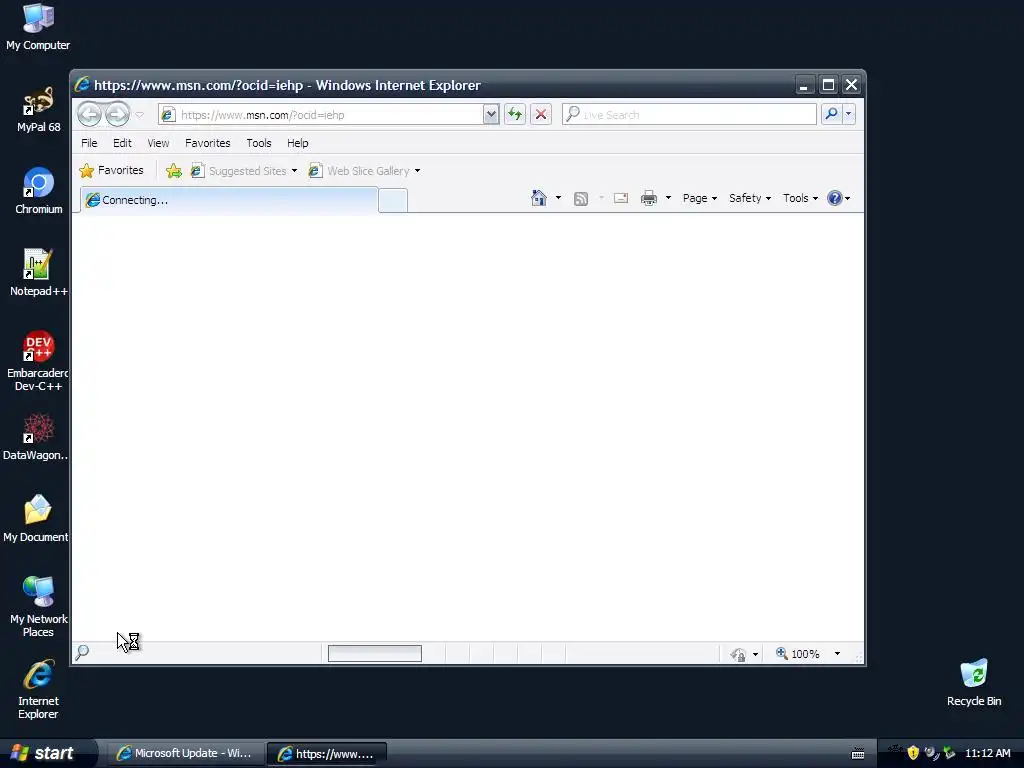This screenshot has height=768, width=1024.
Task: Click the Windows Start button
Action: [x=48, y=753]
